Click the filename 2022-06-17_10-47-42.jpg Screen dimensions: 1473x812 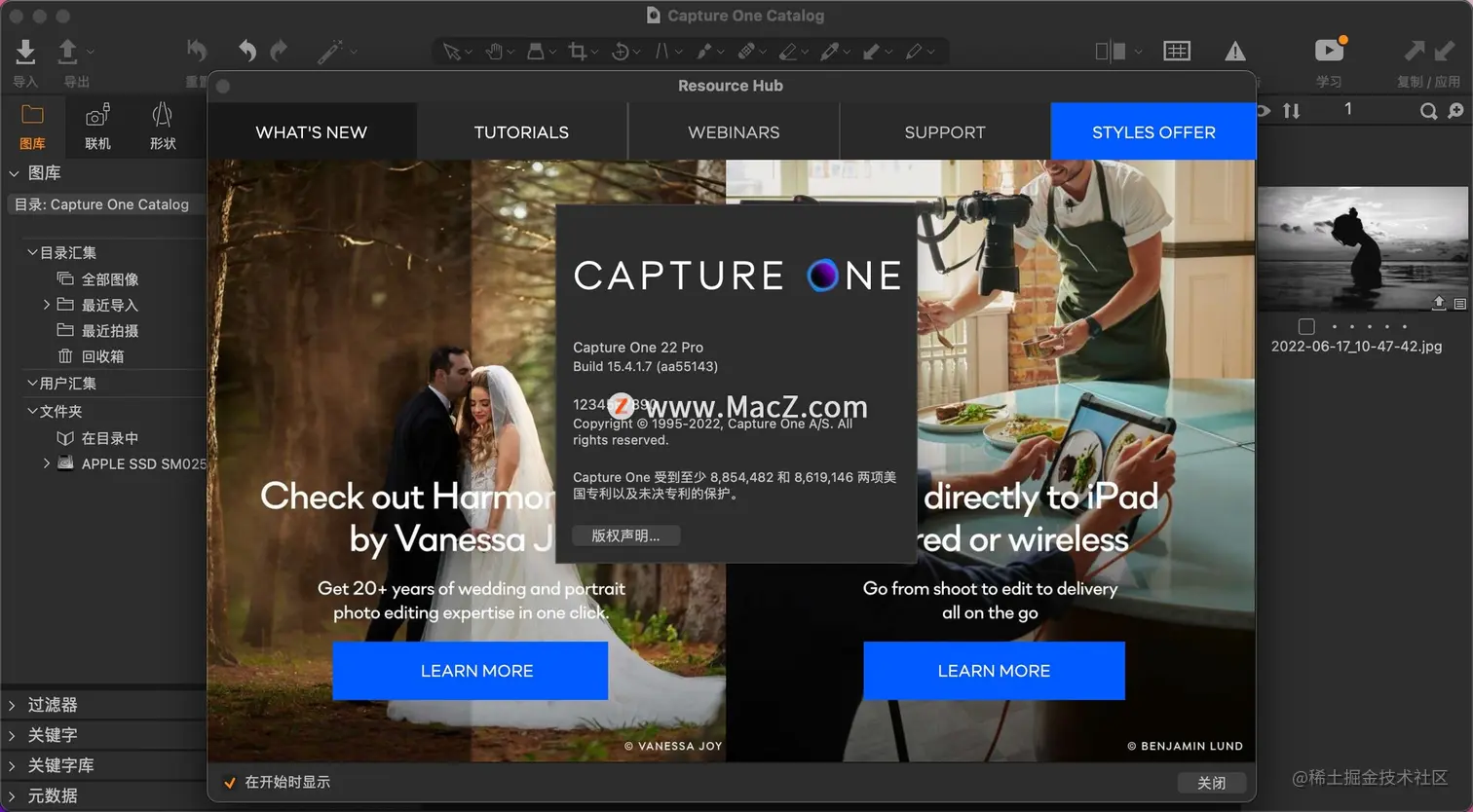pos(1356,346)
